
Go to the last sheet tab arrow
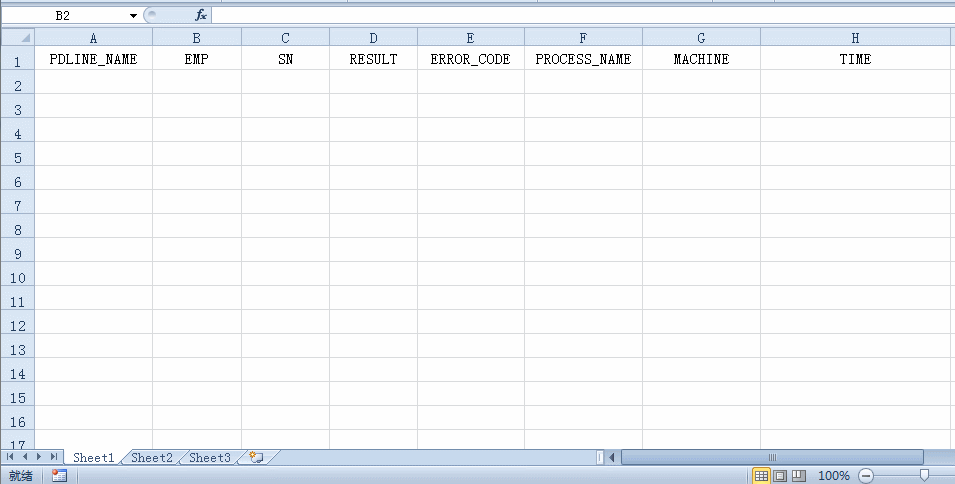(53, 457)
